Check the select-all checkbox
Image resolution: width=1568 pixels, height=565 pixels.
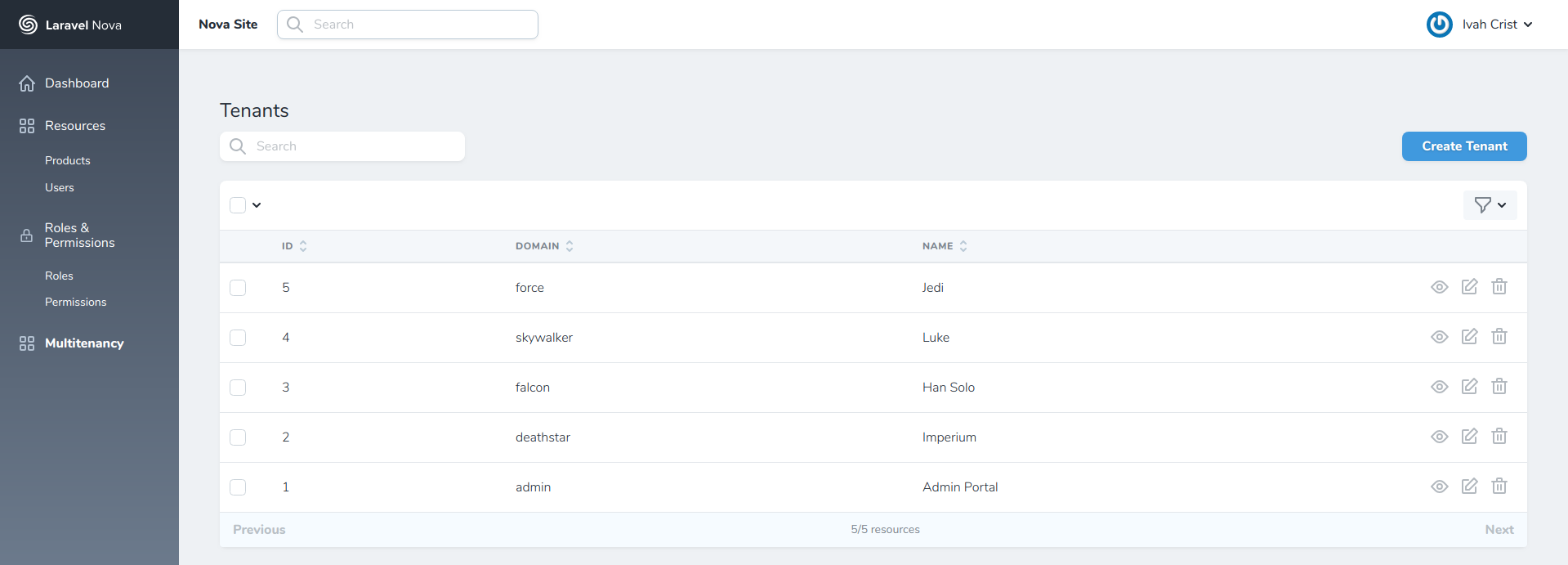click(x=238, y=205)
